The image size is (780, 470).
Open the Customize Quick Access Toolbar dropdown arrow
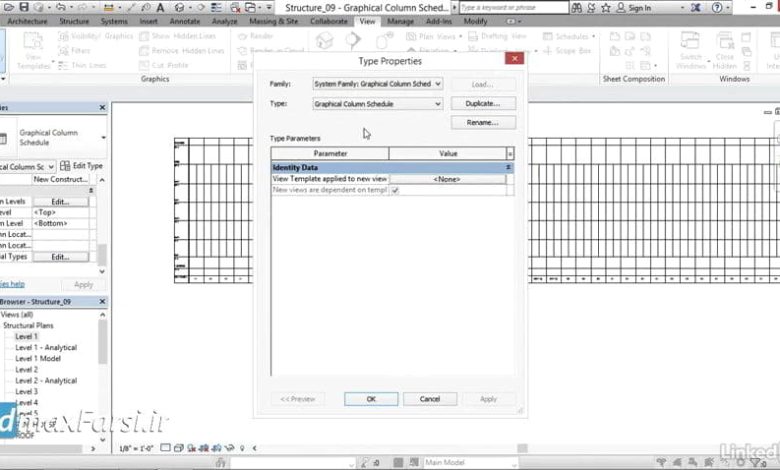[269, 7]
